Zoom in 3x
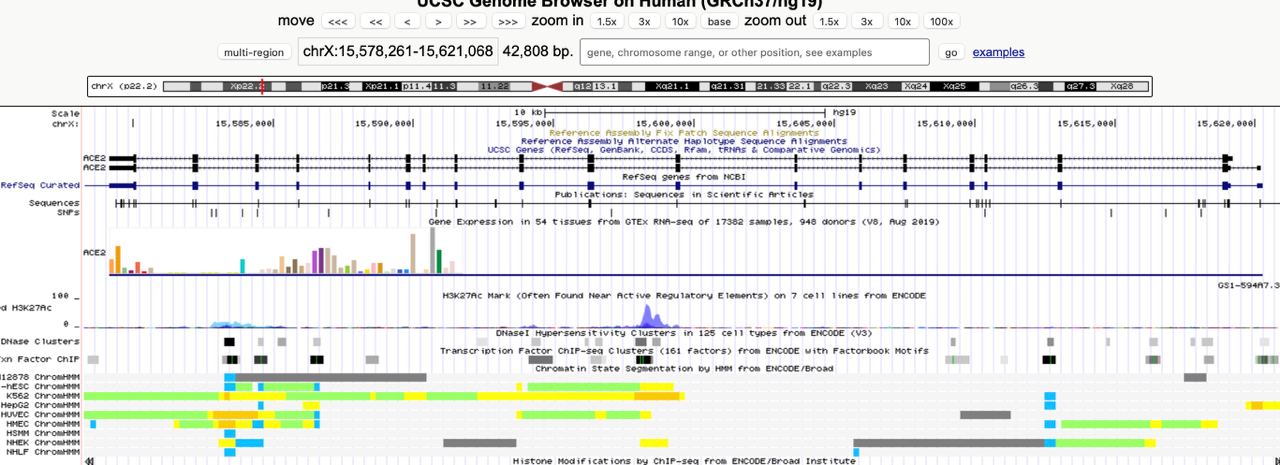1280x465 pixels. (644, 21)
